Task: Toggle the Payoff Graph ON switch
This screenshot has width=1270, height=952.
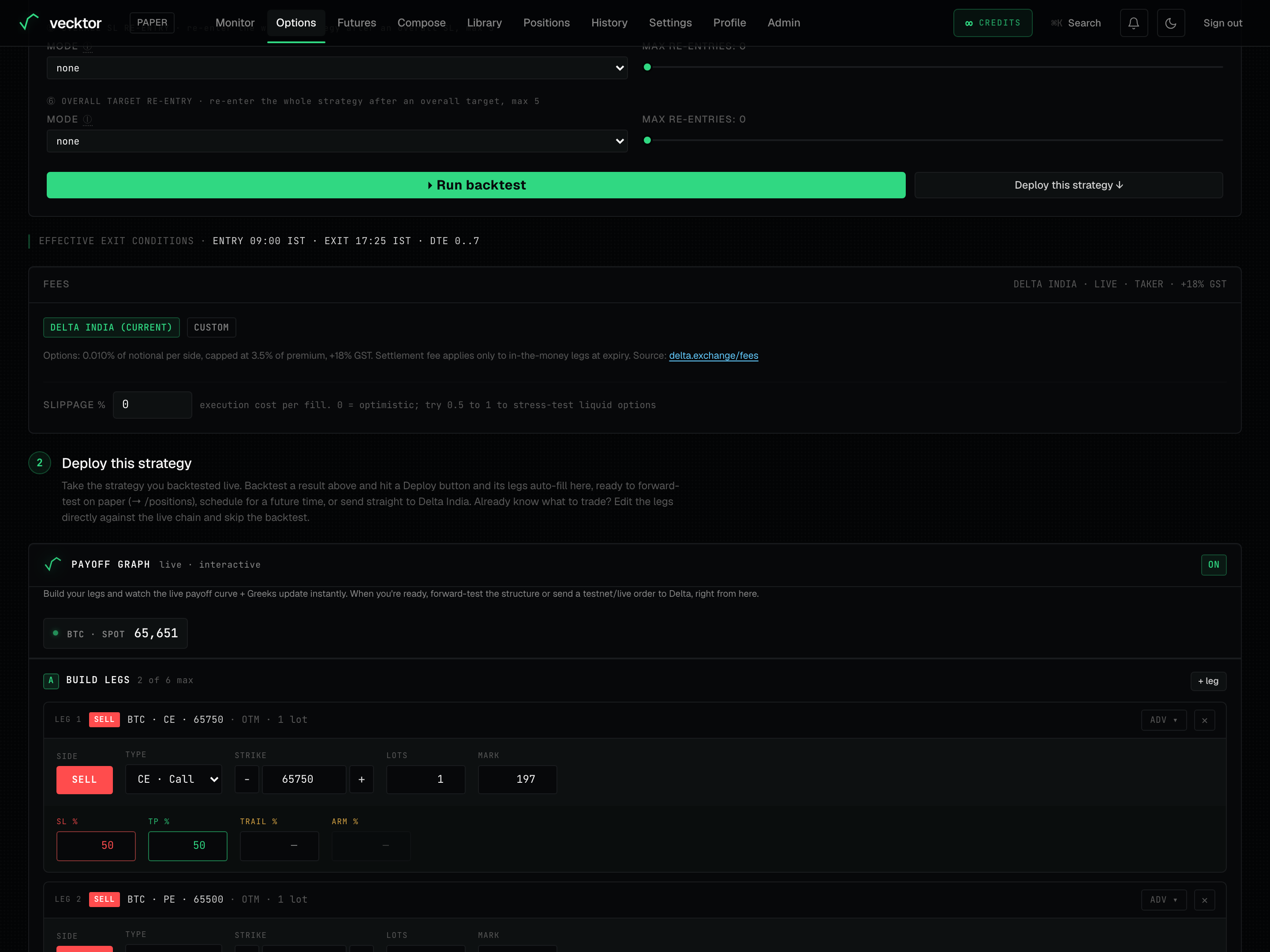Action: click(1213, 565)
